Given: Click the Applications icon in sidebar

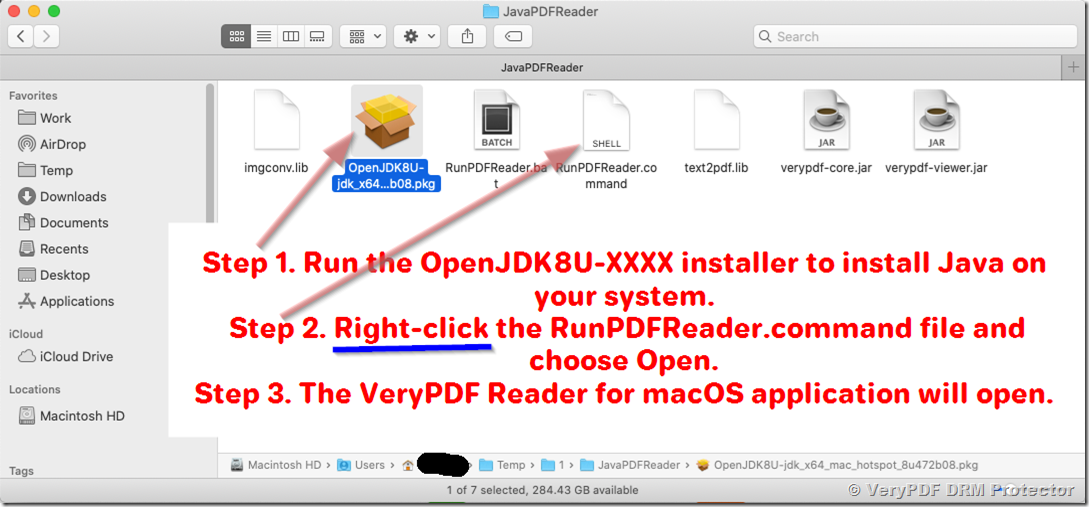Looking at the screenshot, I should pyautogui.click(x=26, y=301).
